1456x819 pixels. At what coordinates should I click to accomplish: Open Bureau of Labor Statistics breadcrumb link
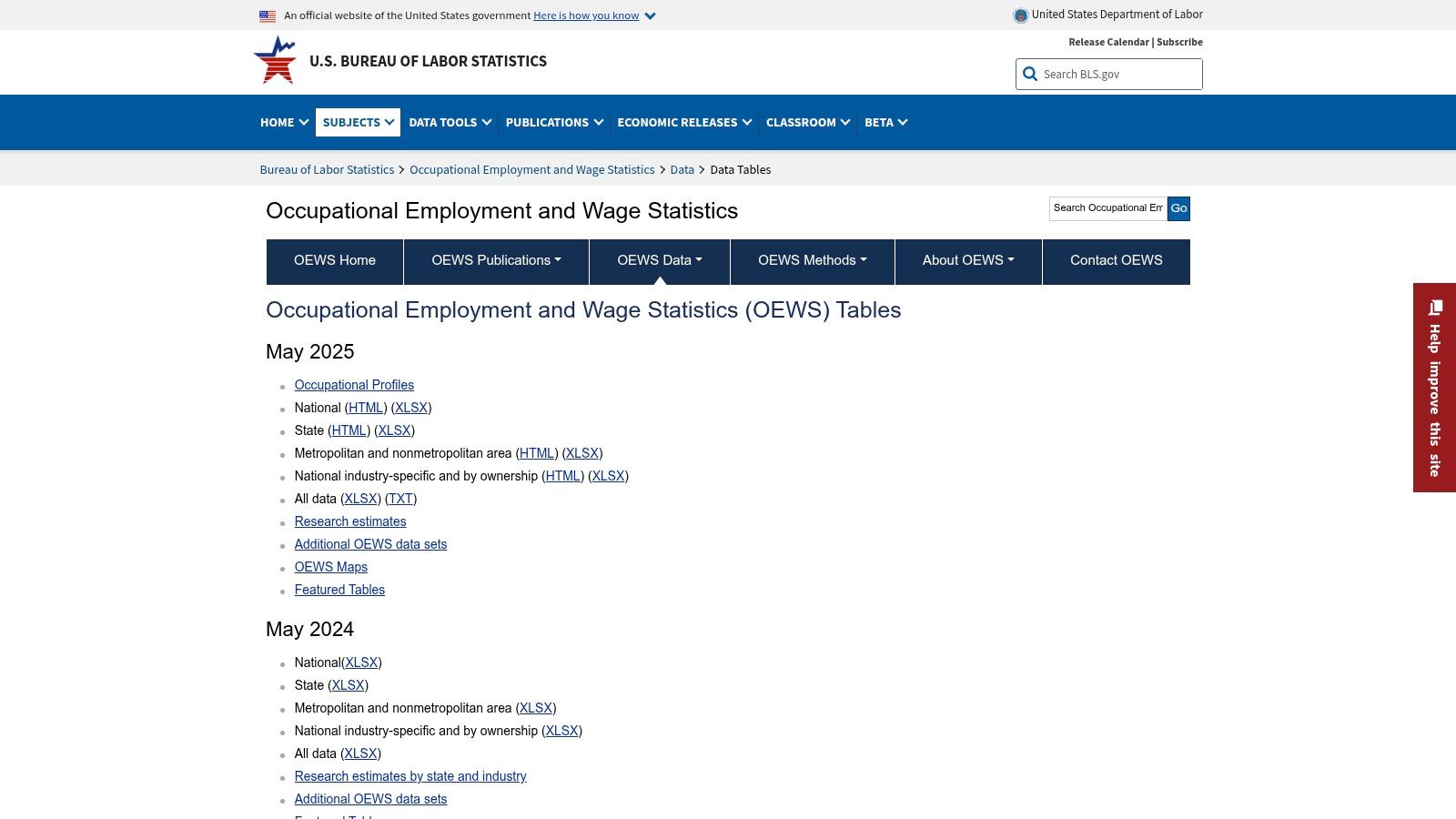click(x=327, y=170)
